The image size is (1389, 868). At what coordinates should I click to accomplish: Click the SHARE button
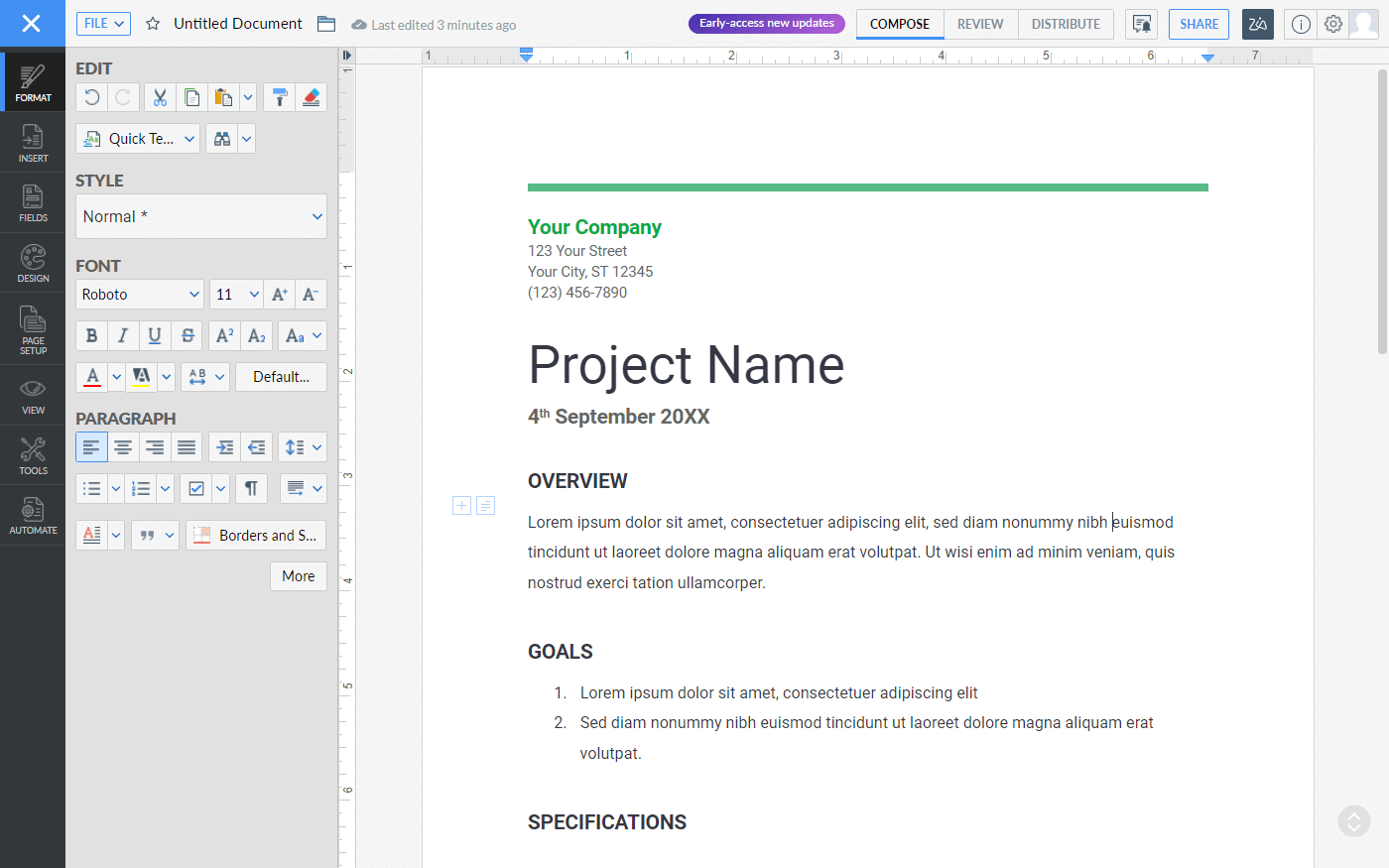coord(1199,24)
